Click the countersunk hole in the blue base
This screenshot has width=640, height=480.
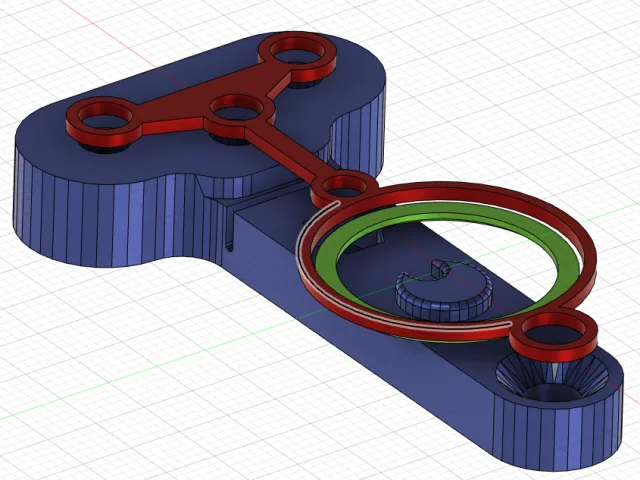[552, 379]
